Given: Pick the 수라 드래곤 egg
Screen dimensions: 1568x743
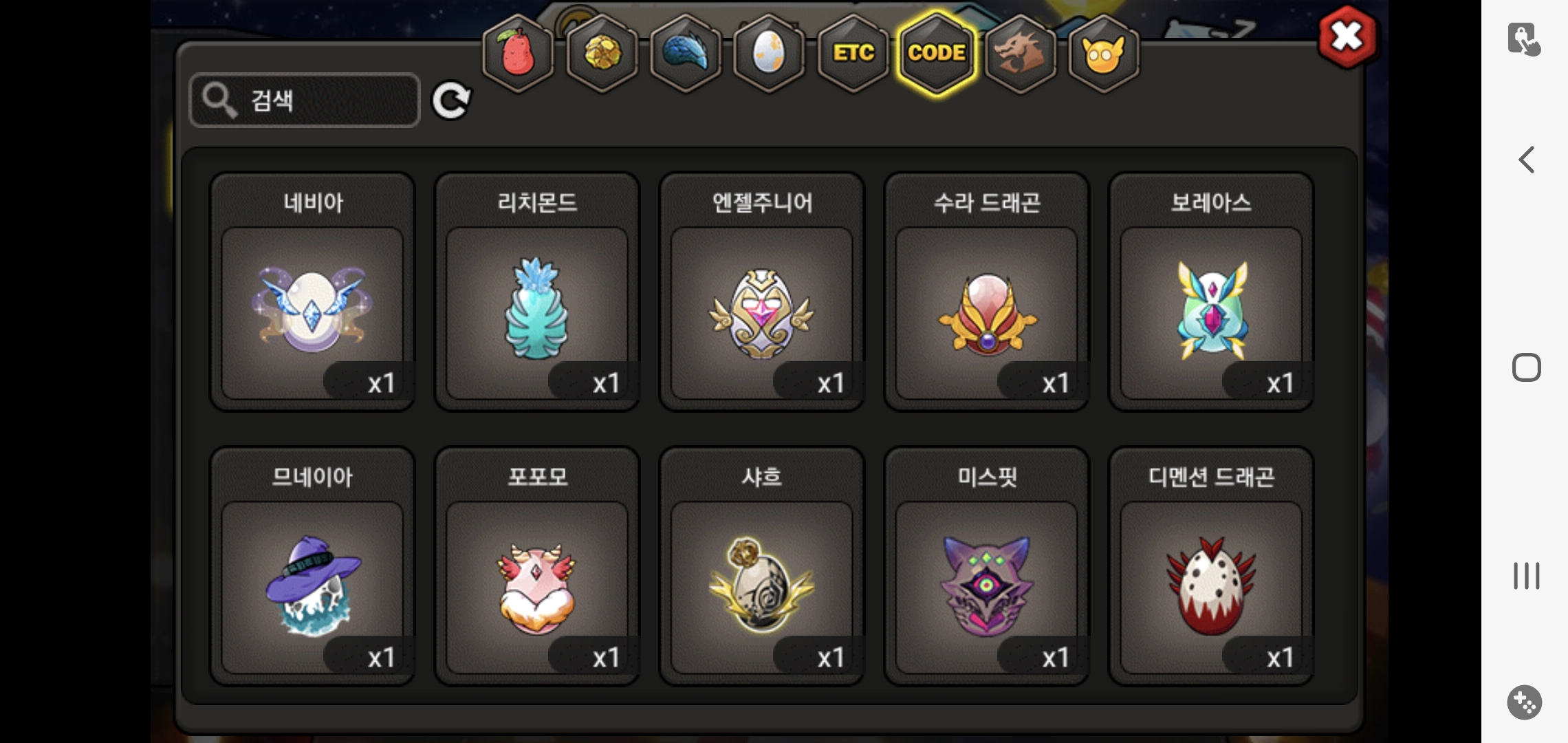Looking at the screenshot, I should pos(987,292).
